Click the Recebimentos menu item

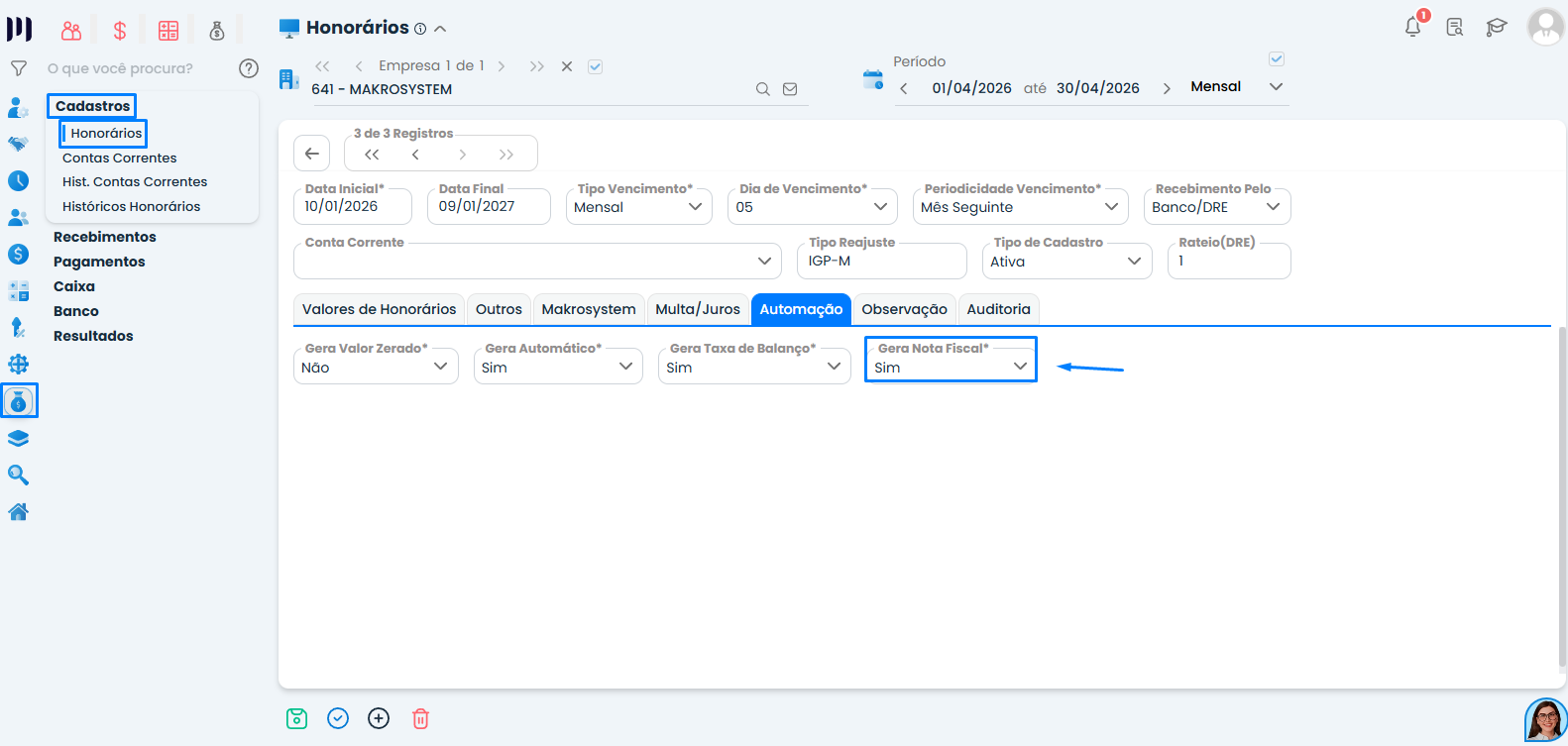pos(105,237)
